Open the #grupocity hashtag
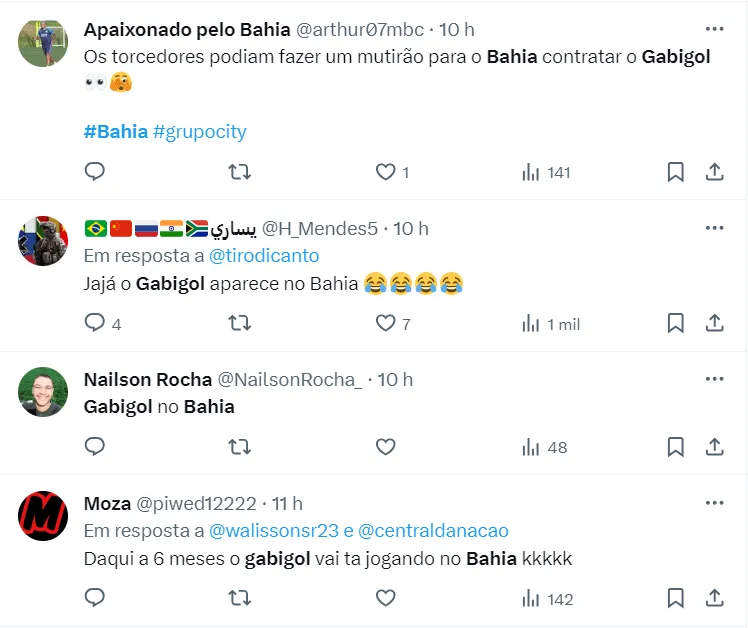Viewport: 748px width, 628px height. (200, 132)
